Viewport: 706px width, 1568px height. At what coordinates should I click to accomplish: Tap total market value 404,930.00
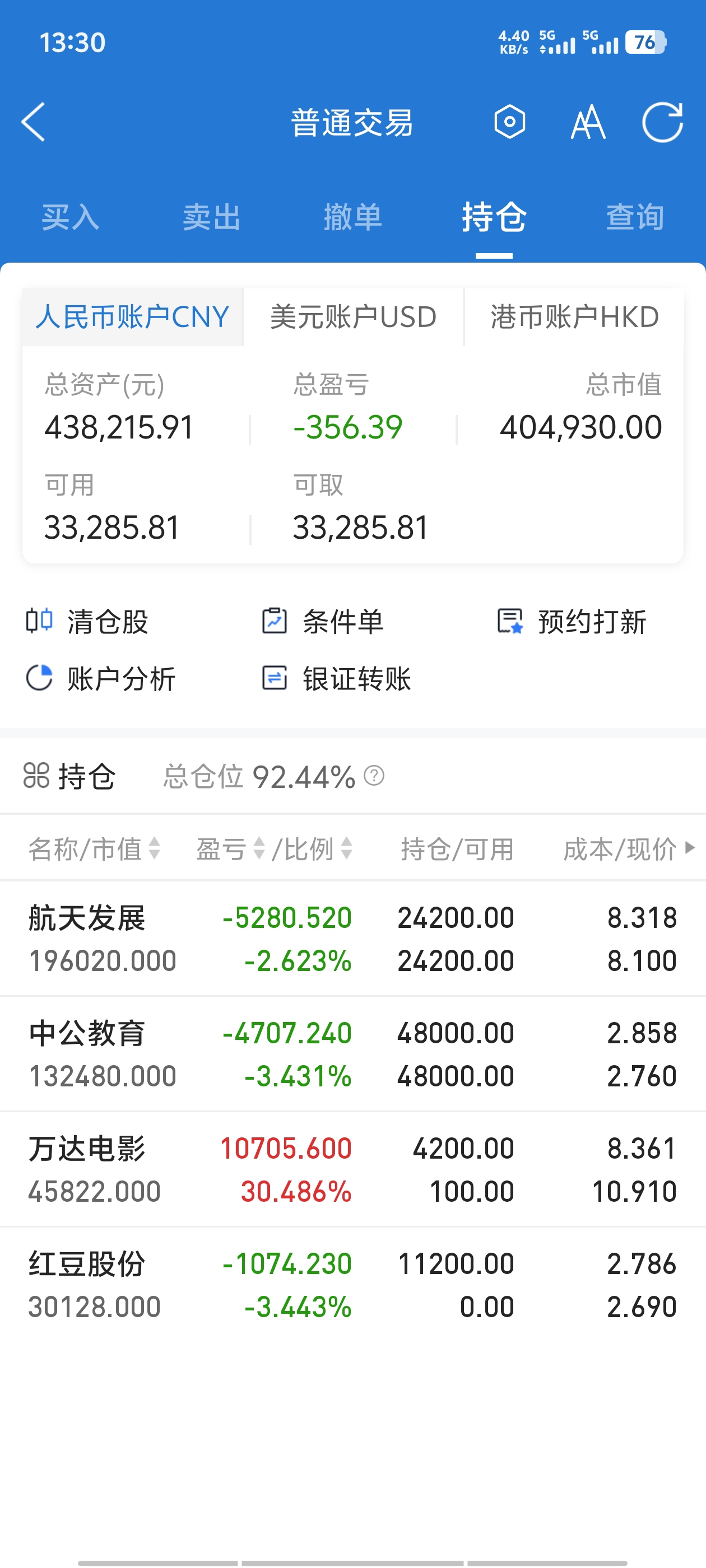(x=581, y=427)
